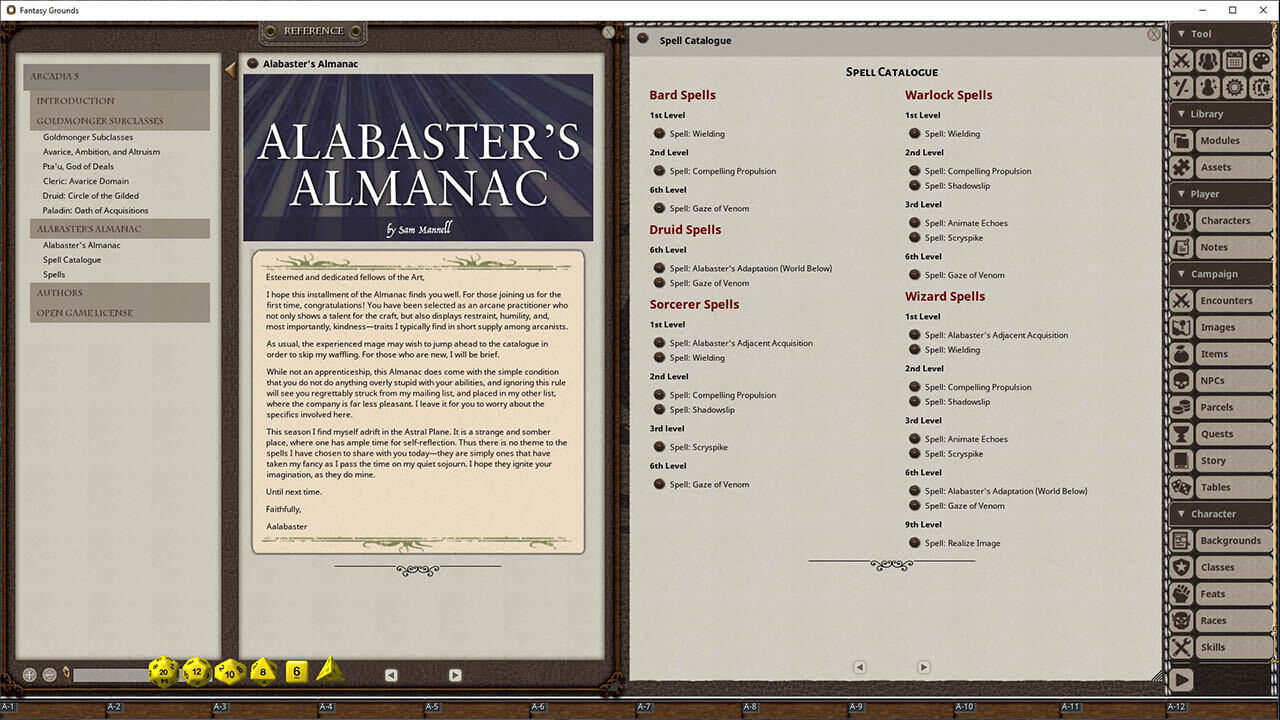Open the Spell: Realize Image link
The width and height of the screenshot is (1280, 720).
[962, 543]
